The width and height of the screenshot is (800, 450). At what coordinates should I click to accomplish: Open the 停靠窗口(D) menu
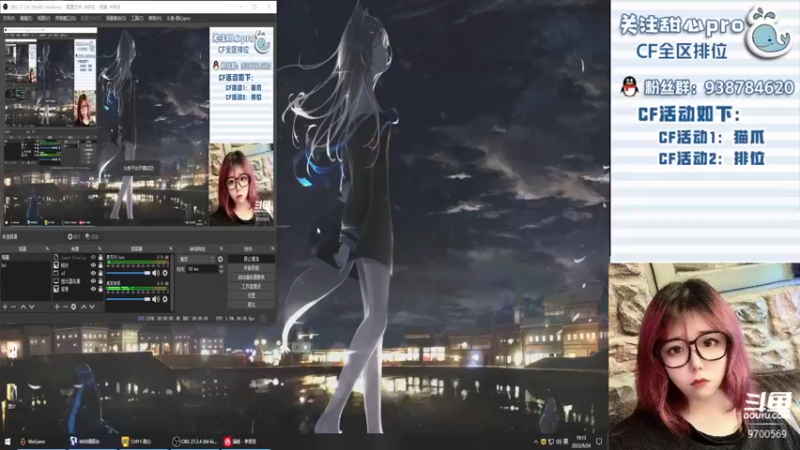pyautogui.click(x=65, y=18)
